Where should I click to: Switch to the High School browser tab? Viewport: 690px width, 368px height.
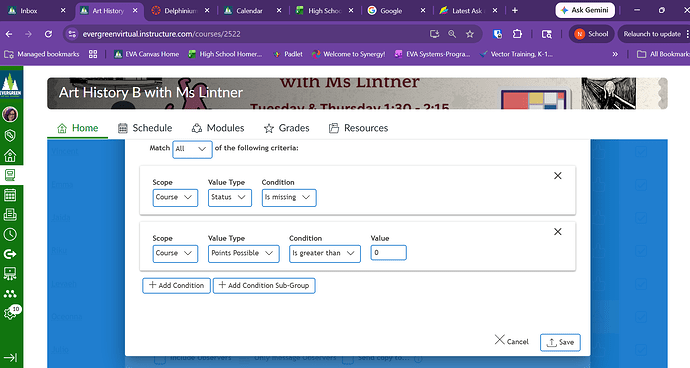click(324, 11)
